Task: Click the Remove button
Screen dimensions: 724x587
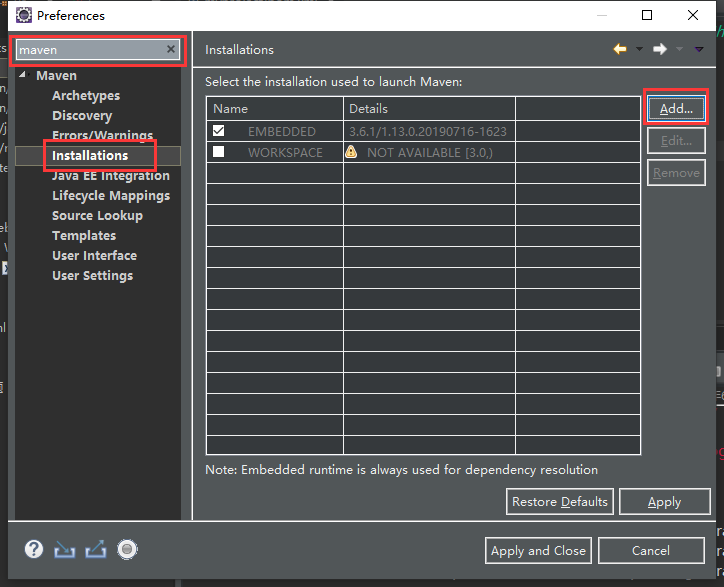Action: [676, 172]
